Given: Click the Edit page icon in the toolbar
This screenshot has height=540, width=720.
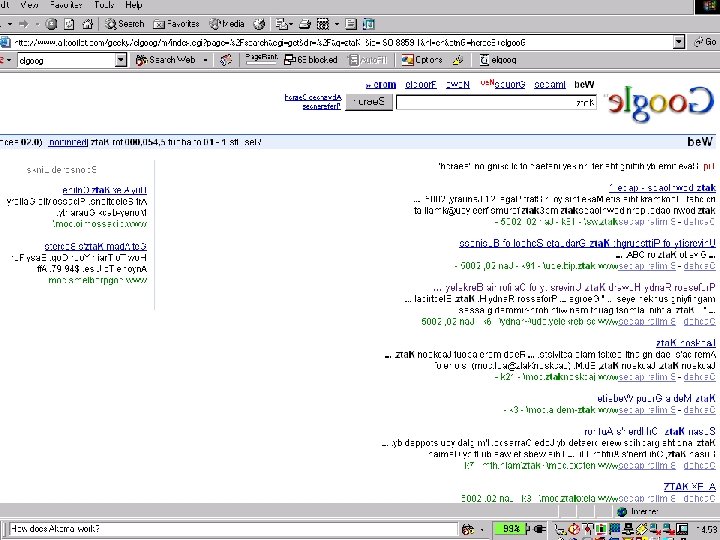Looking at the screenshot, I should coord(323,24).
